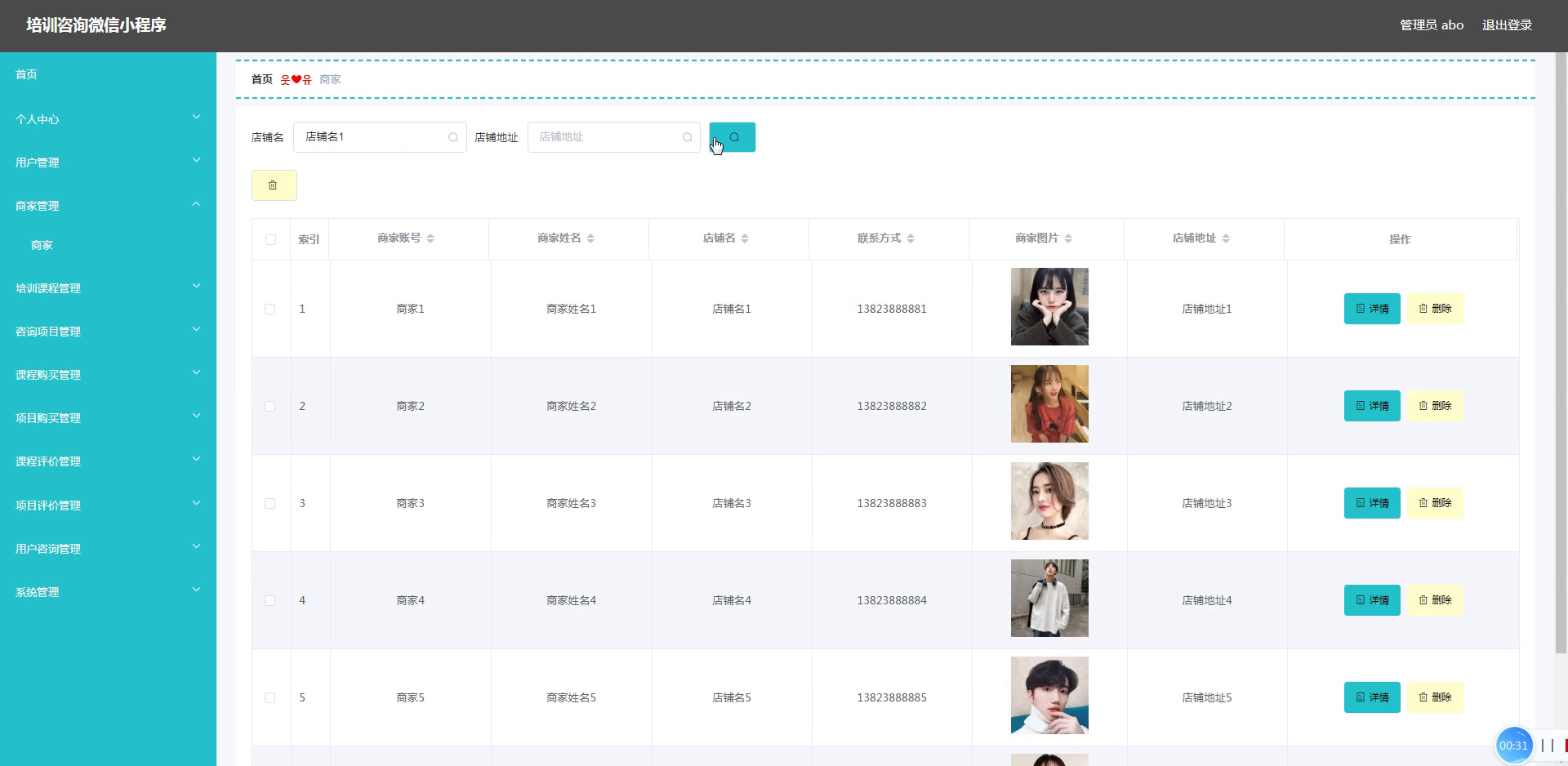Open 商家1 photo thumbnail
1568x766 pixels.
tap(1049, 307)
